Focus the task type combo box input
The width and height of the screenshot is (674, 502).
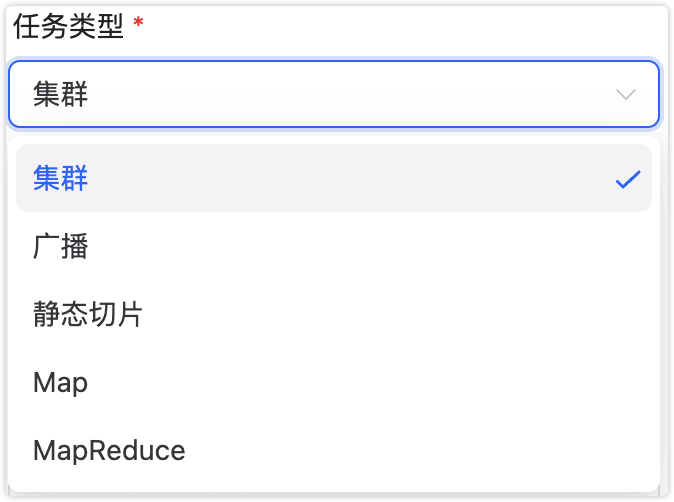click(x=300, y=95)
